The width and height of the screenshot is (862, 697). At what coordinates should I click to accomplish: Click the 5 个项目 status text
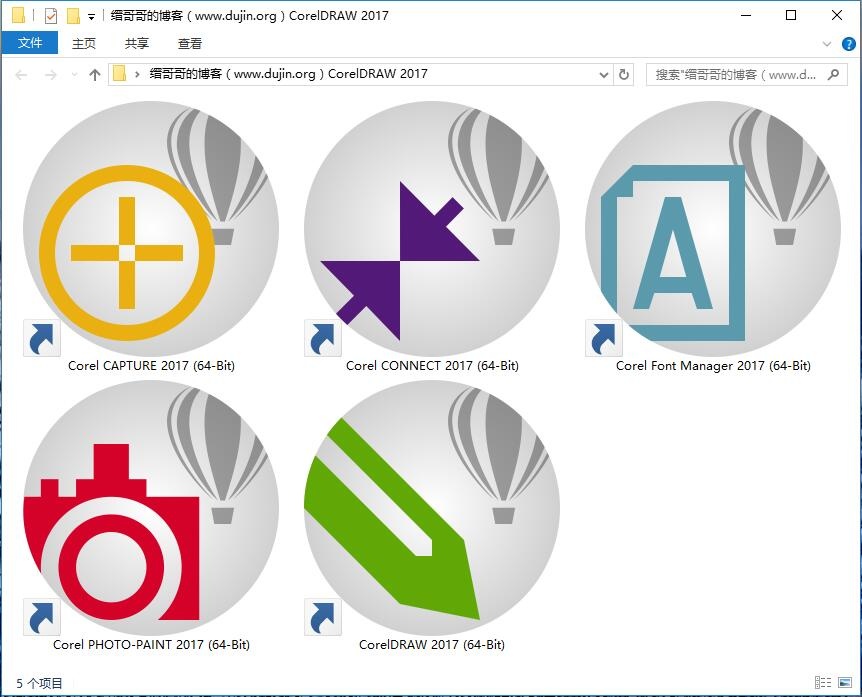39,683
